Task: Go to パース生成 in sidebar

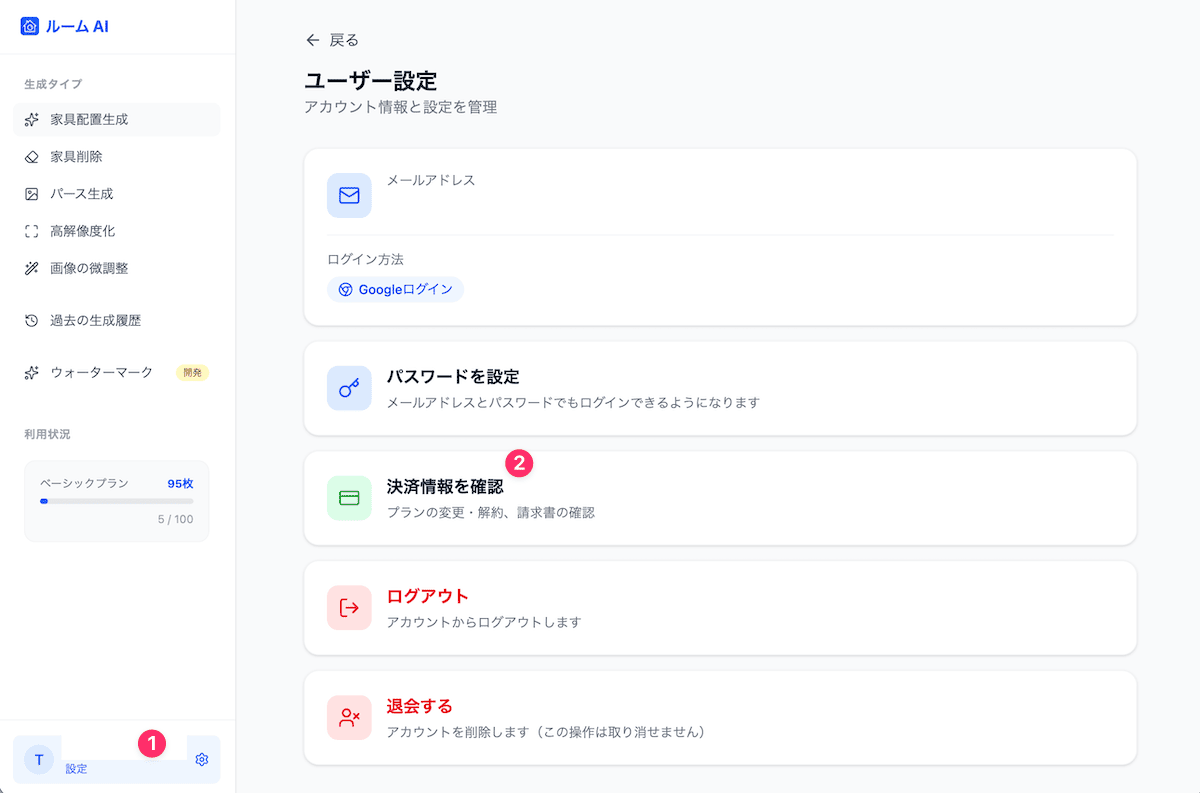Action: [81, 194]
